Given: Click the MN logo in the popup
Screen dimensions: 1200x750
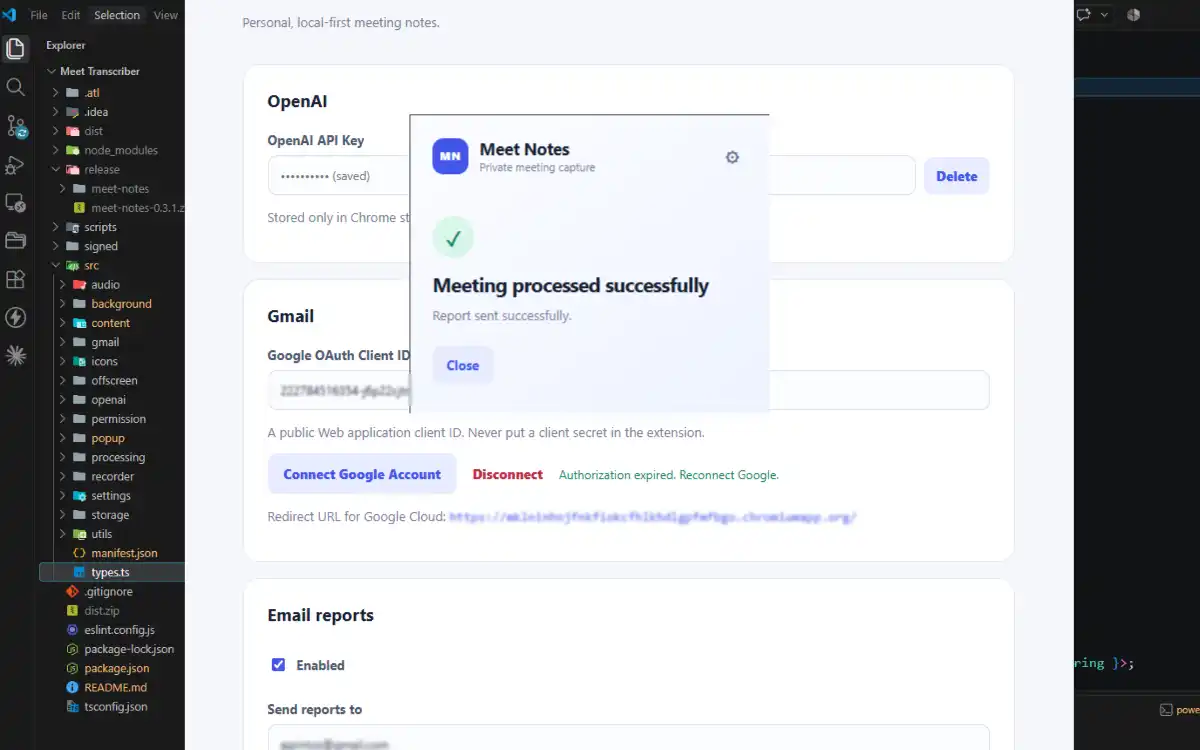Looking at the screenshot, I should [x=450, y=156].
